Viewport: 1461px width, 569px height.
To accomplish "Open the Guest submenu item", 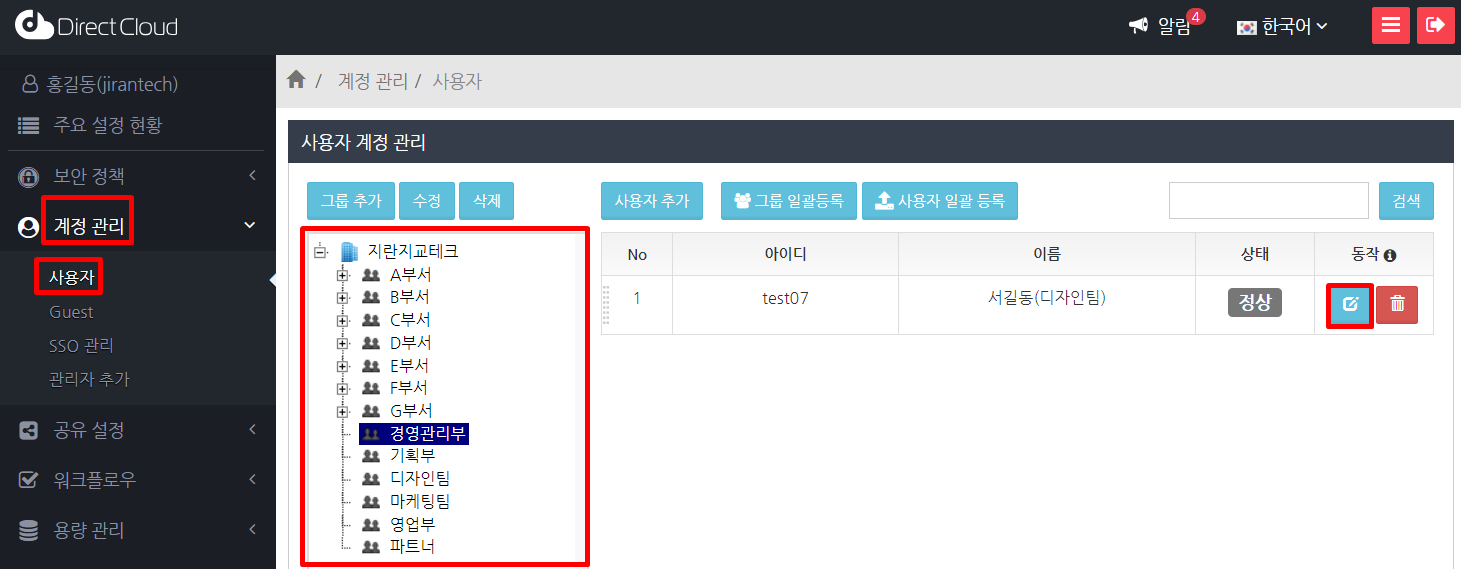I will 71,312.
